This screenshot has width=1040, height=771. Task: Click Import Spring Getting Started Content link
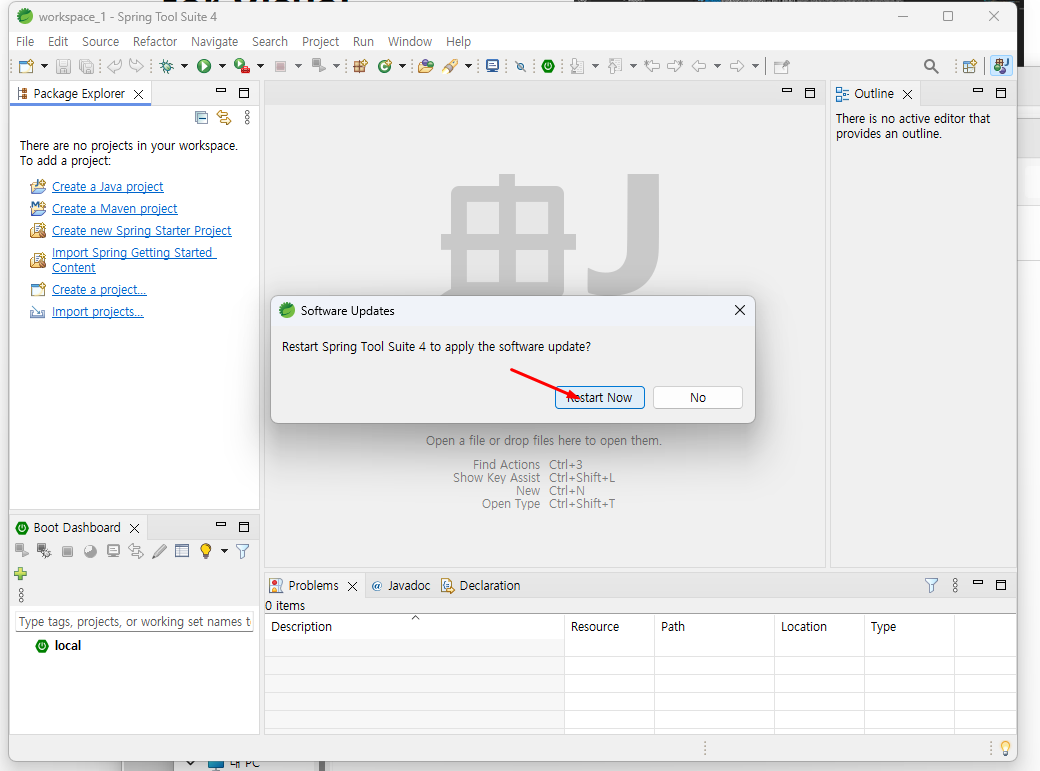(134, 260)
